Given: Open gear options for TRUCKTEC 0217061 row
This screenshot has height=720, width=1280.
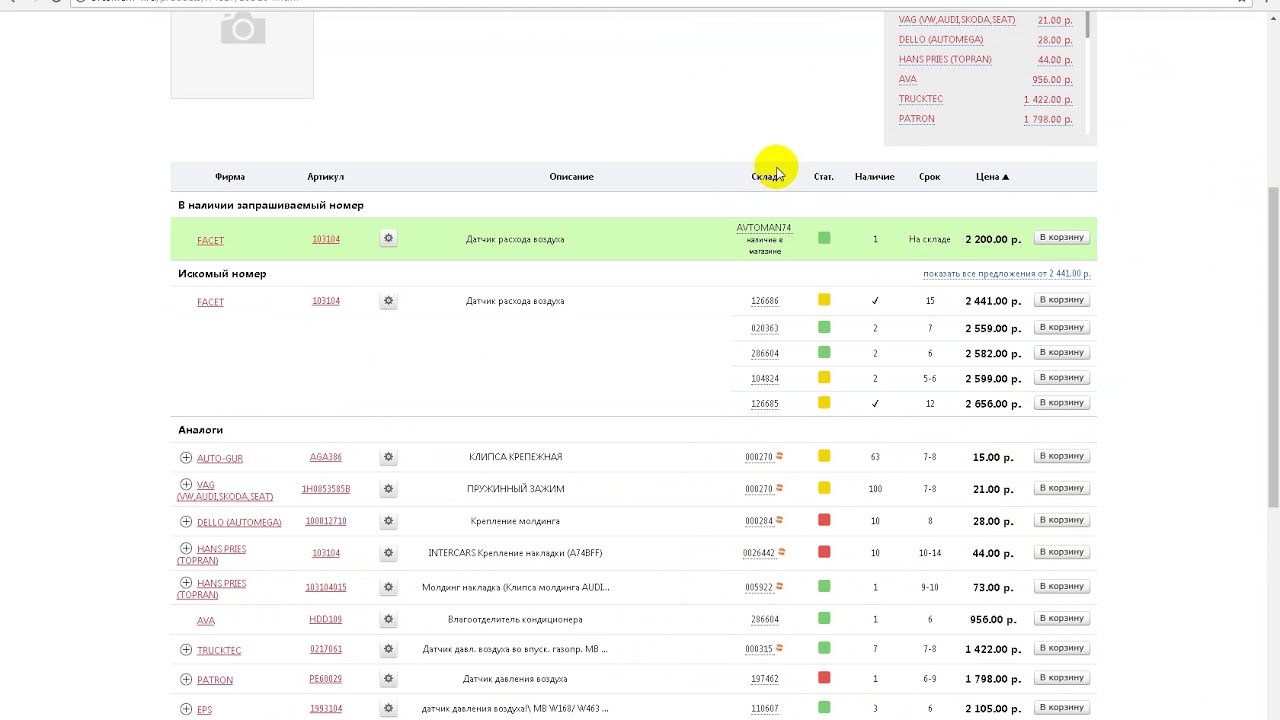Looking at the screenshot, I should point(388,649).
